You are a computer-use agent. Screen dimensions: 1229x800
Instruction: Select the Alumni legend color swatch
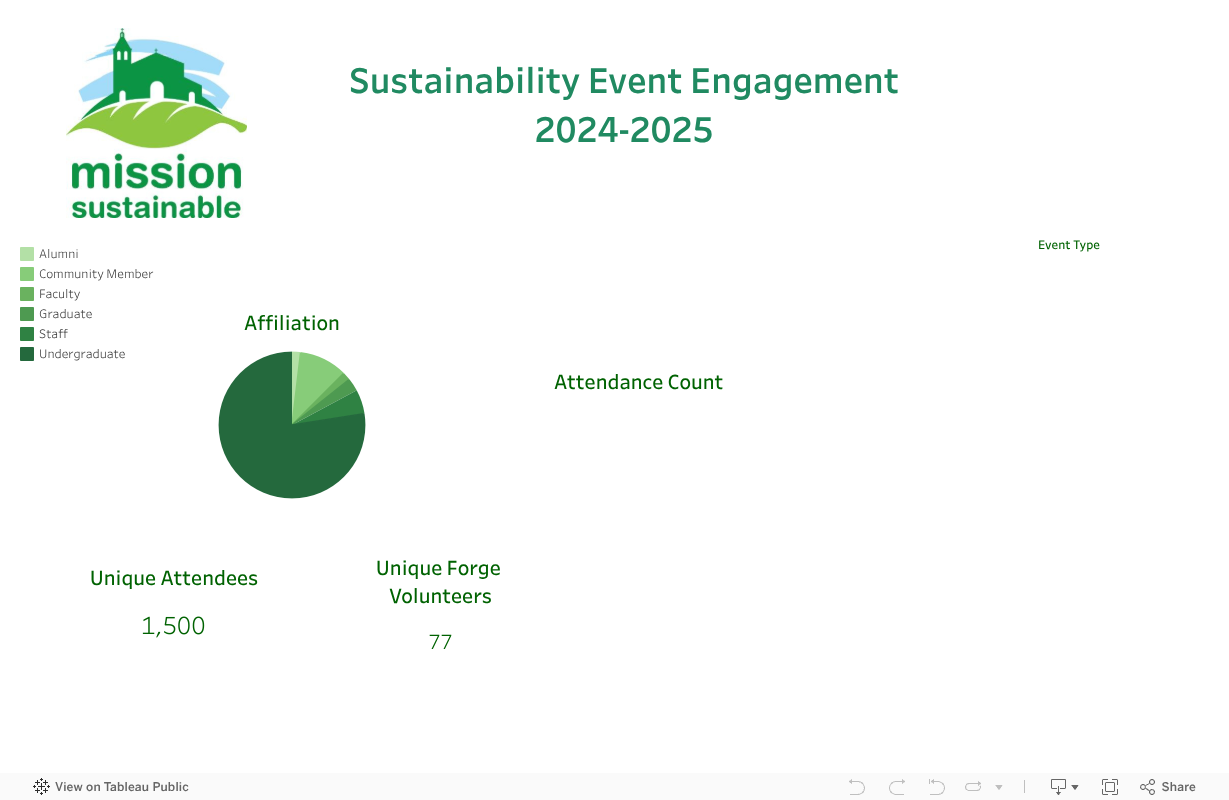(27, 254)
